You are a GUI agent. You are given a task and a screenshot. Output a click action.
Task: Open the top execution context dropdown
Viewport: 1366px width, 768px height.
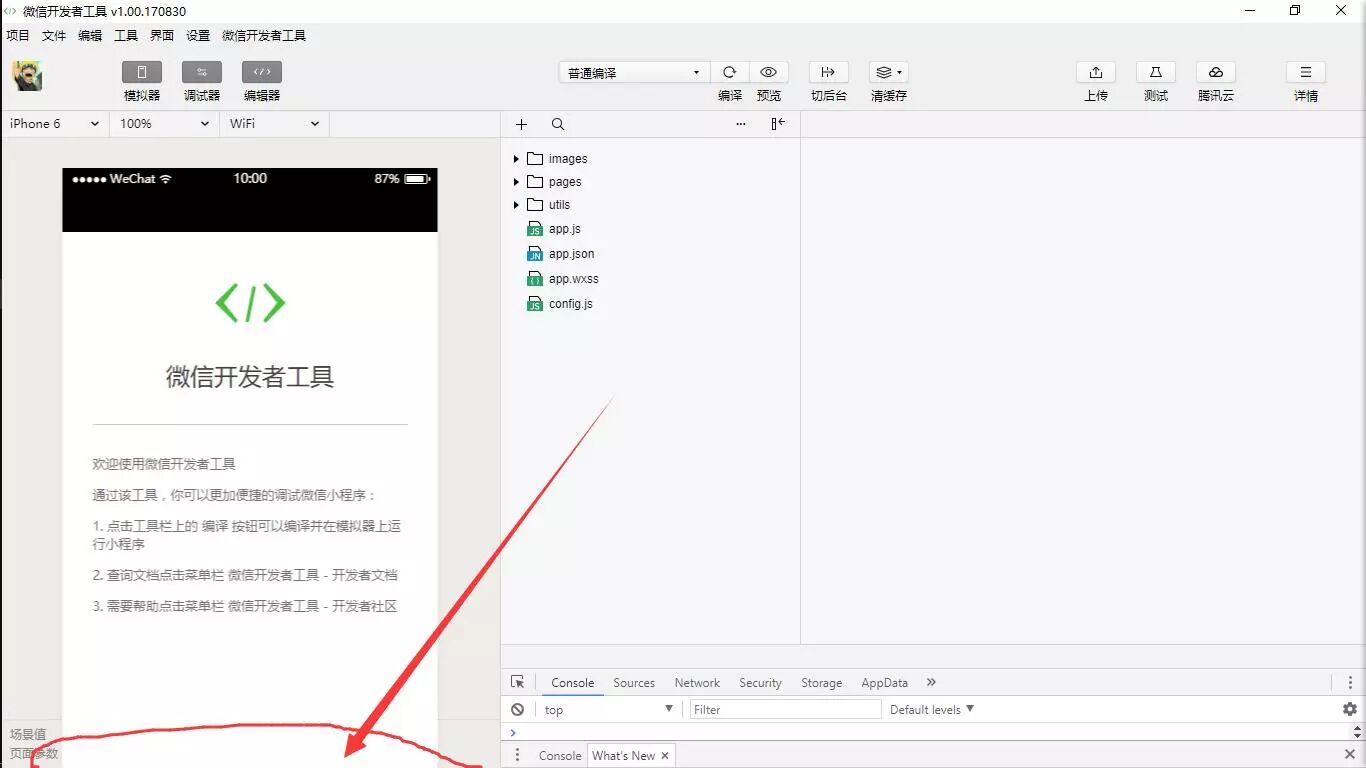(x=608, y=709)
